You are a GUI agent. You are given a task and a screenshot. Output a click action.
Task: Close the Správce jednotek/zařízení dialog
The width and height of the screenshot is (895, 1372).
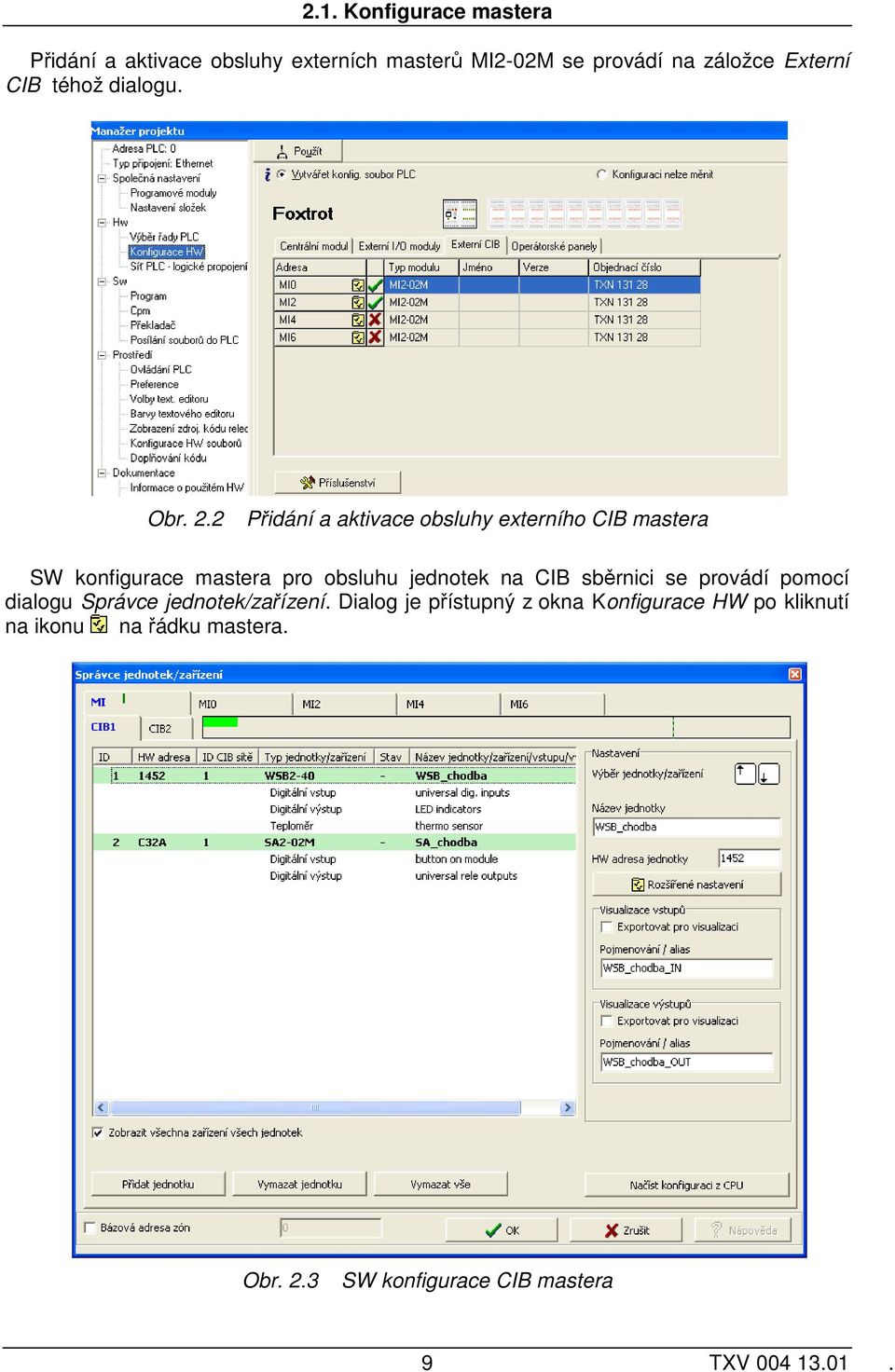coord(794,674)
